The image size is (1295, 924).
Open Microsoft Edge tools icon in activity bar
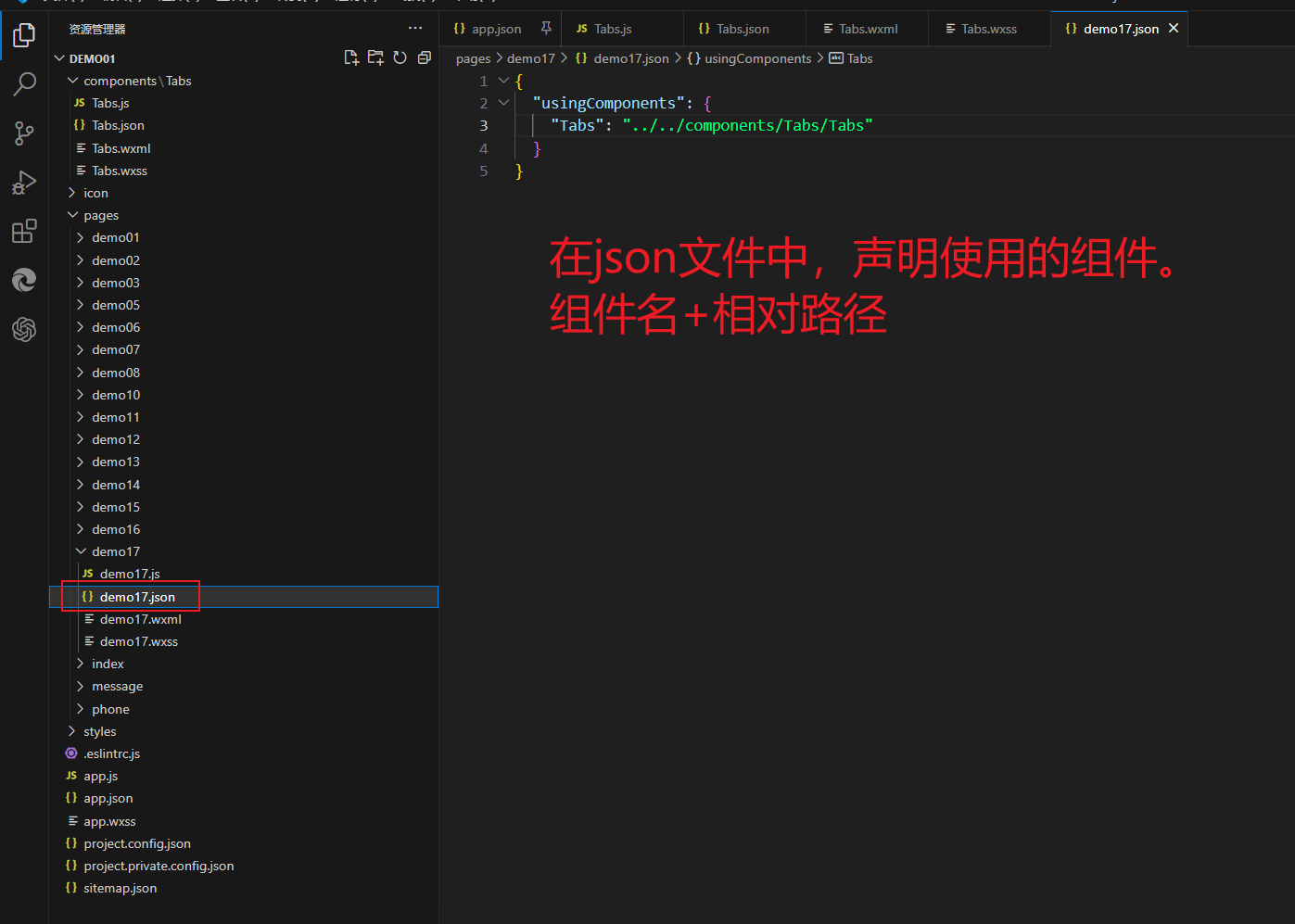click(24, 280)
